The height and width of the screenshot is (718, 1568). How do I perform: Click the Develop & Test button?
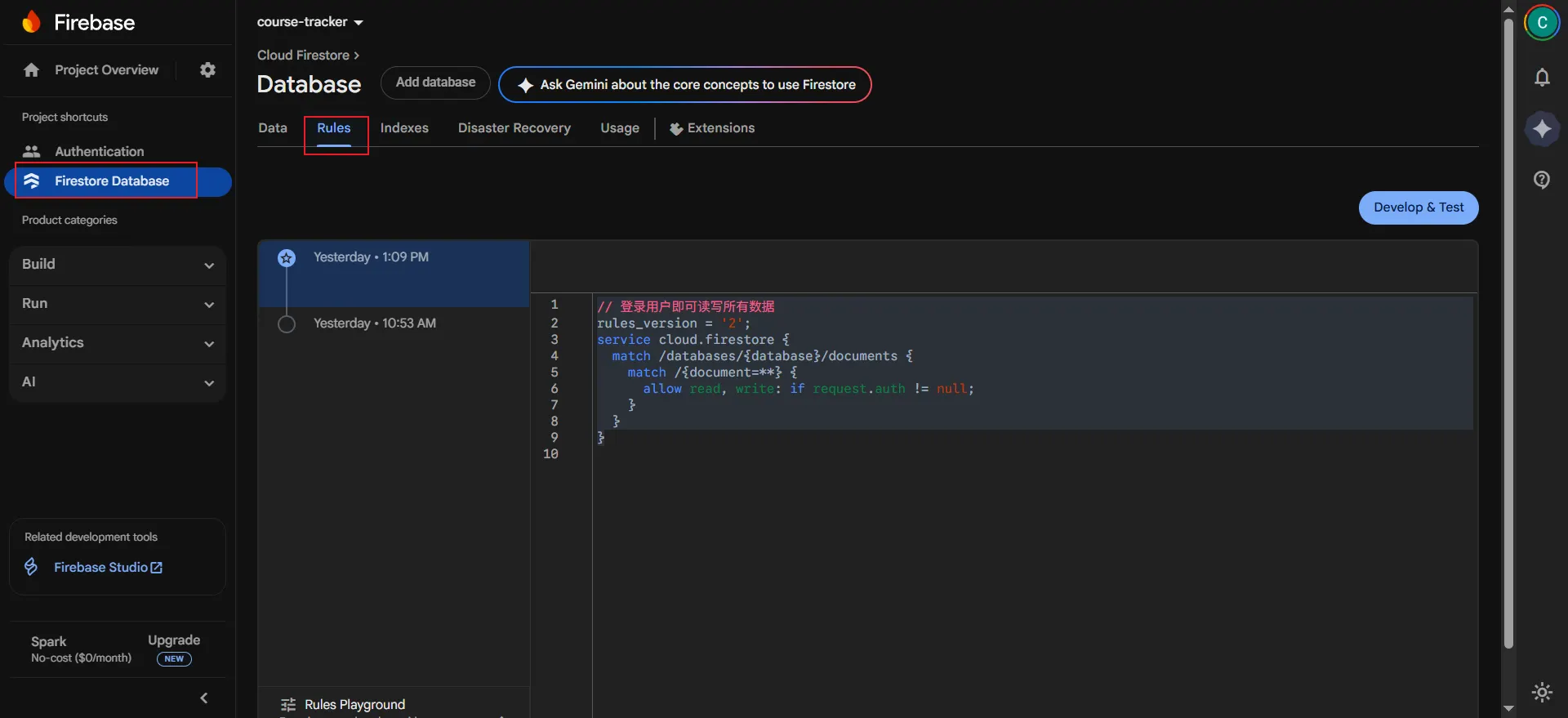1418,207
